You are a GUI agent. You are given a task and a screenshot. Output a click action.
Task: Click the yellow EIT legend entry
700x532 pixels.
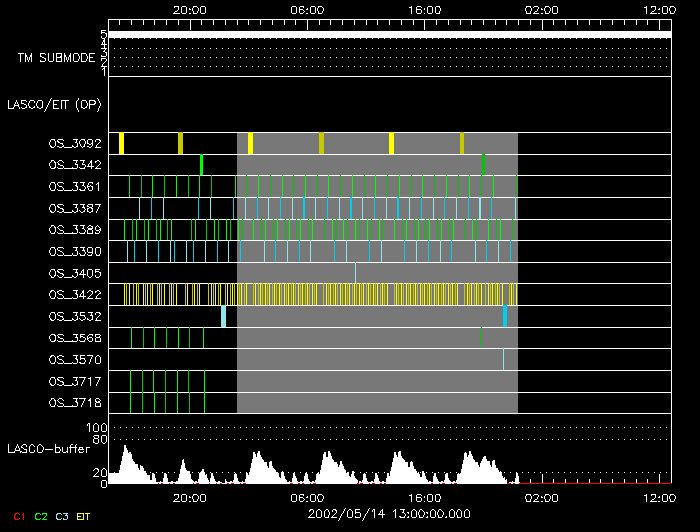point(83,517)
